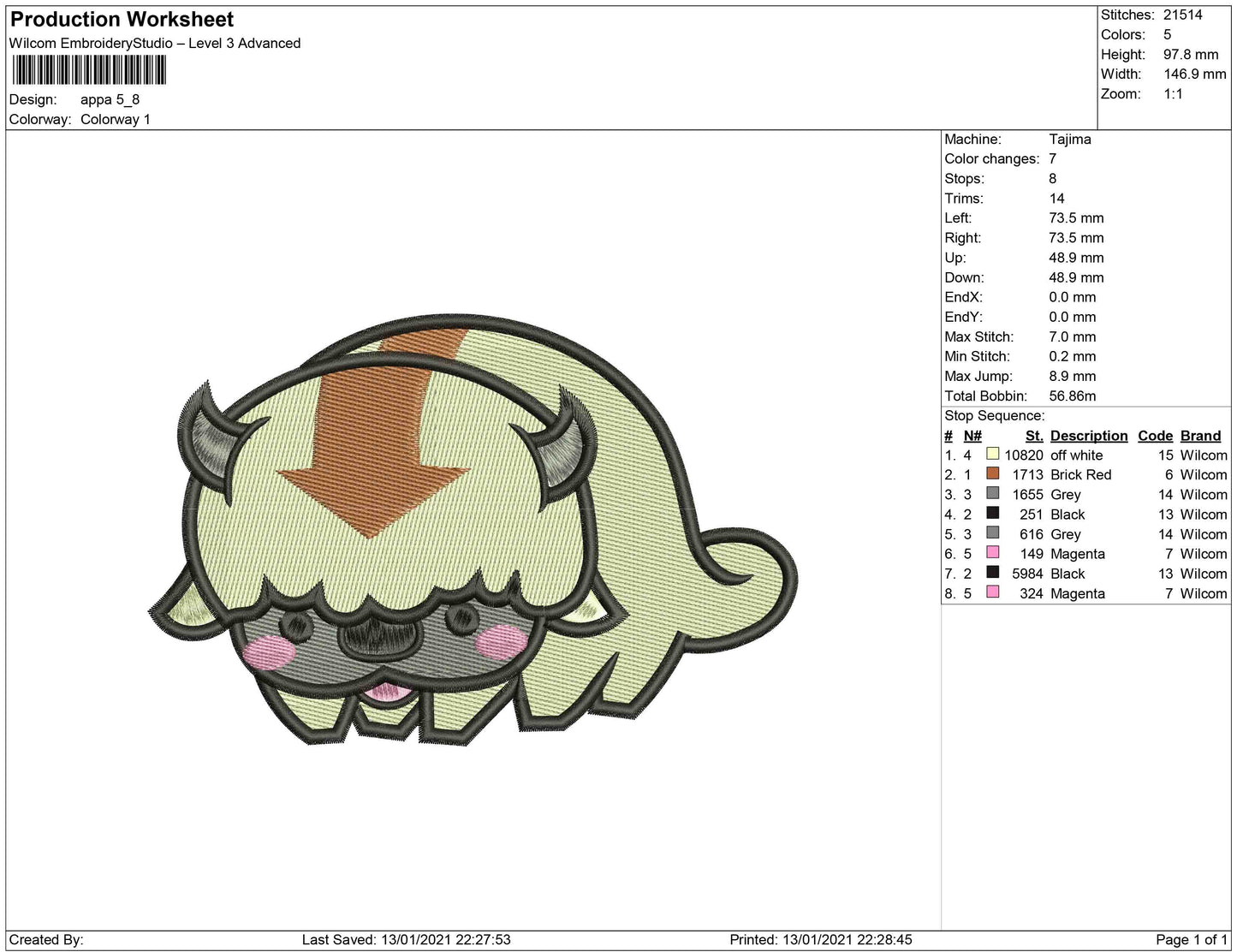Click the stitch count 1713

pyautogui.click(x=1027, y=475)
